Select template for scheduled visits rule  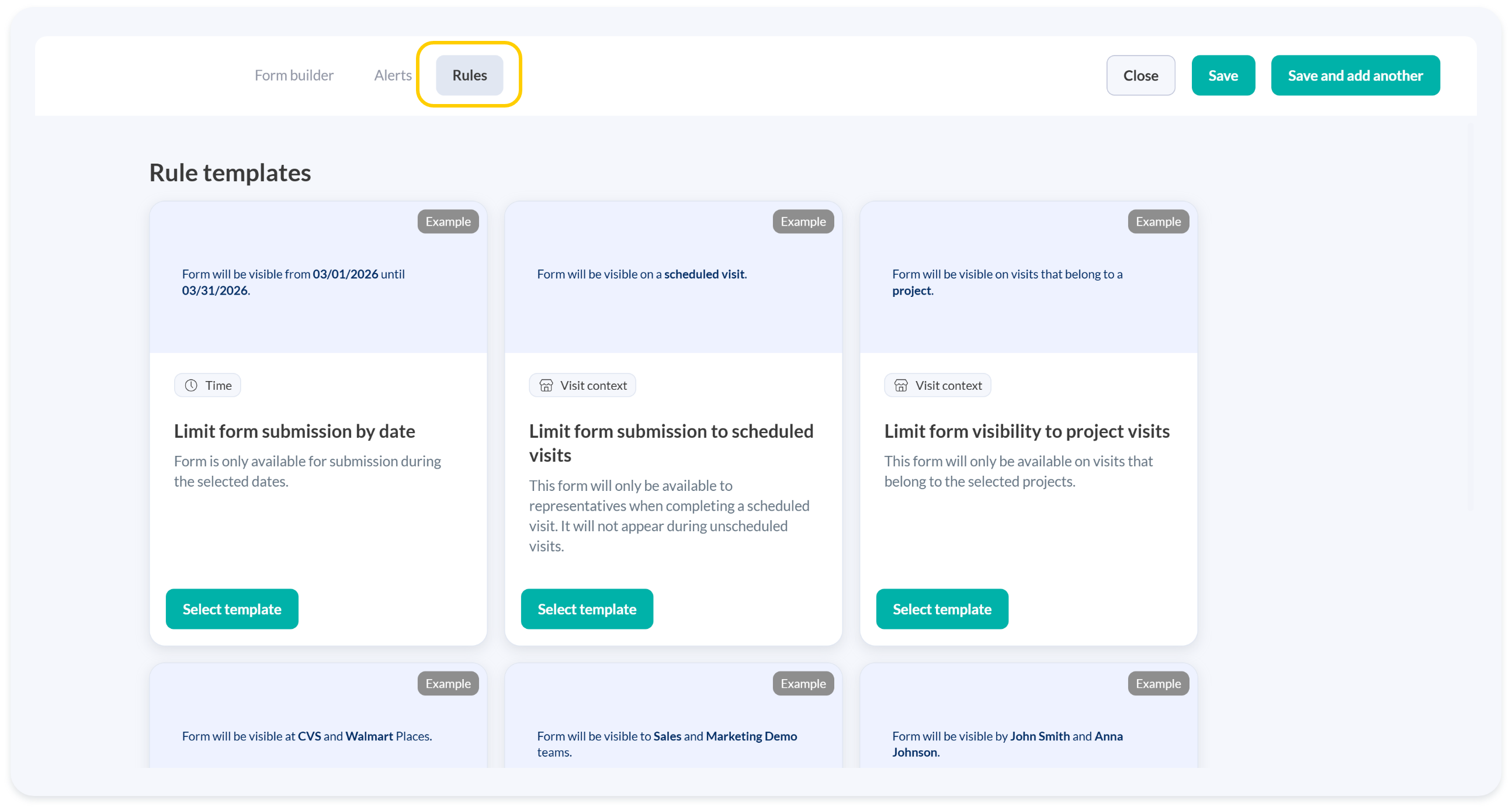tap(587, 610)
